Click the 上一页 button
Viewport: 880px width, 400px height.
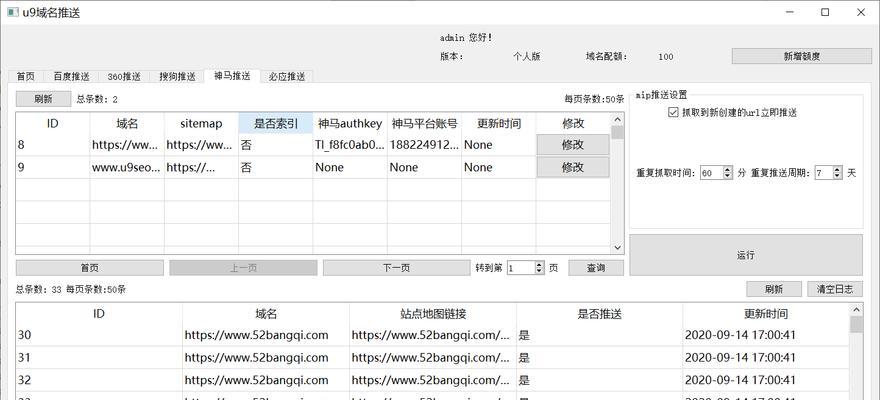click(244, 268)
